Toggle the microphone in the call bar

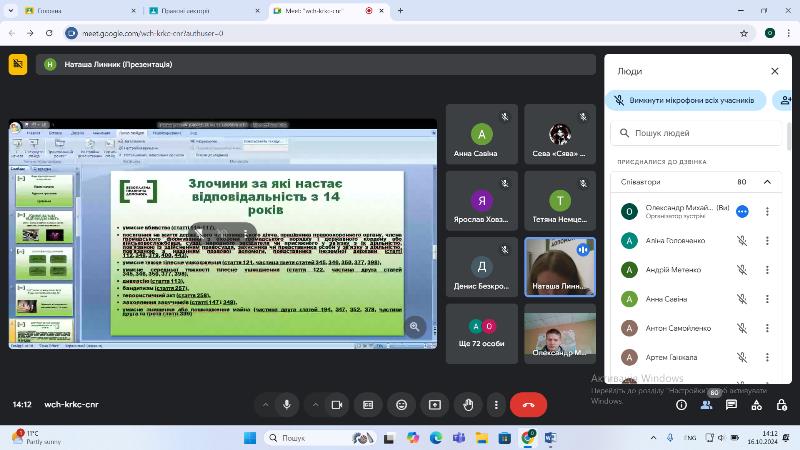pos(287,405)
